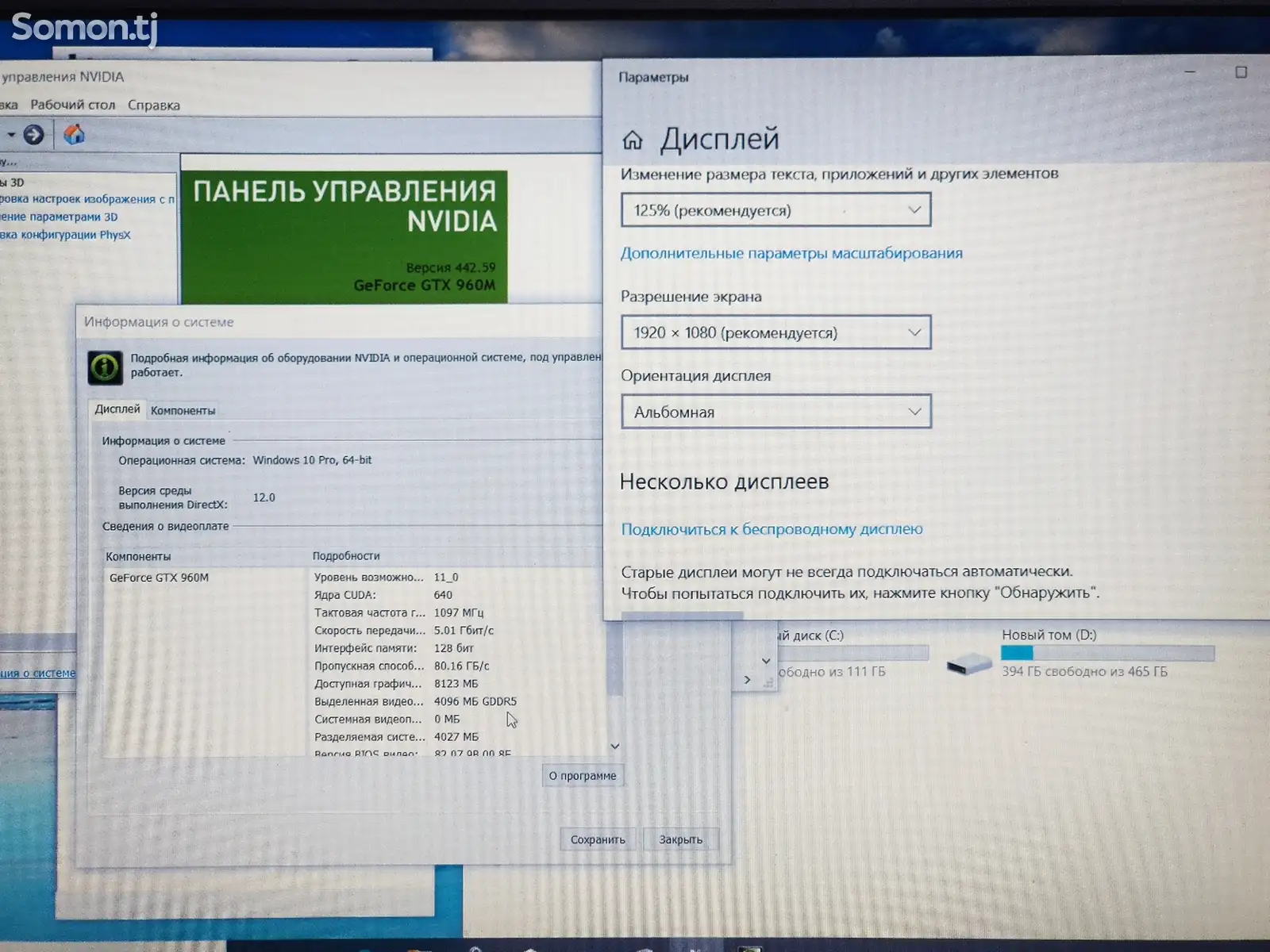Open the Рабочий стол menu
The height and width of the screenshot is (952, 1270).
click(x=73, y=105)
